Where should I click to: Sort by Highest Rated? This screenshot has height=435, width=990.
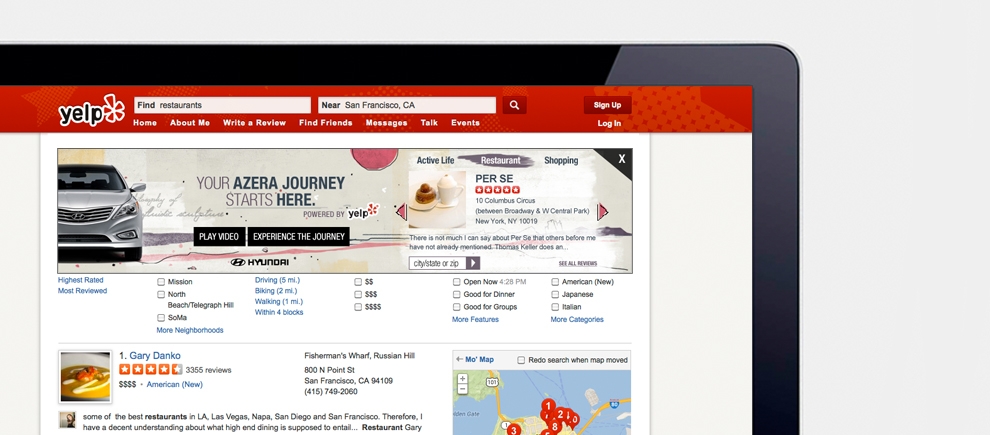81,280
